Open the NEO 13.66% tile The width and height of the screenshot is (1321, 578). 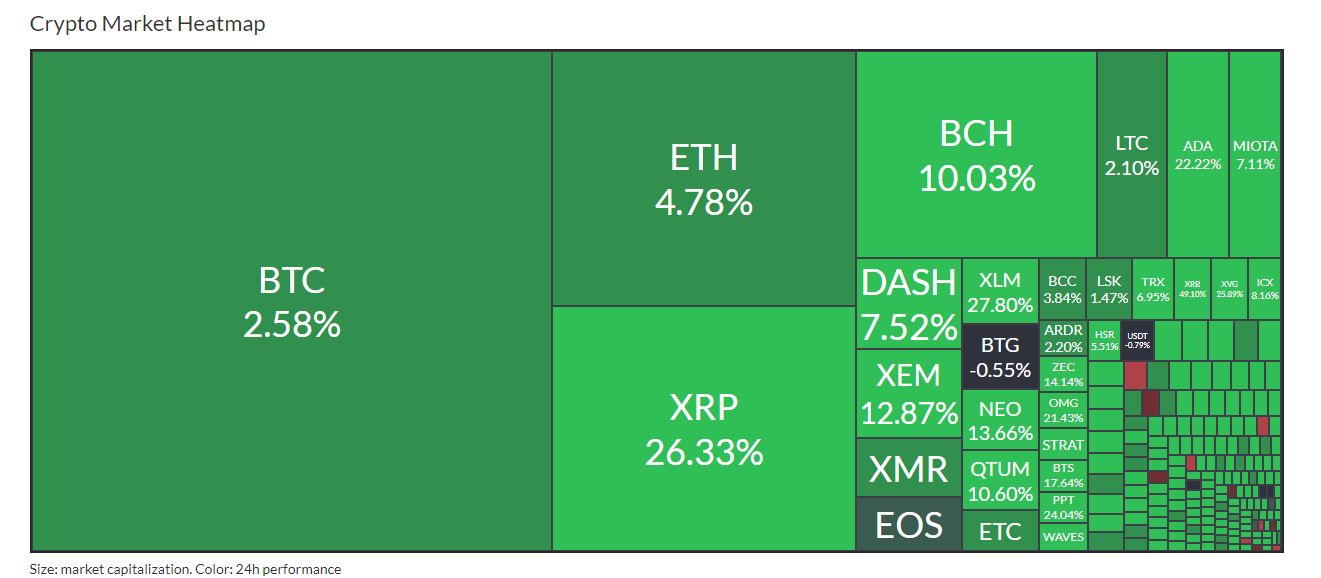pyautogui.click(x=1000, y=421)
